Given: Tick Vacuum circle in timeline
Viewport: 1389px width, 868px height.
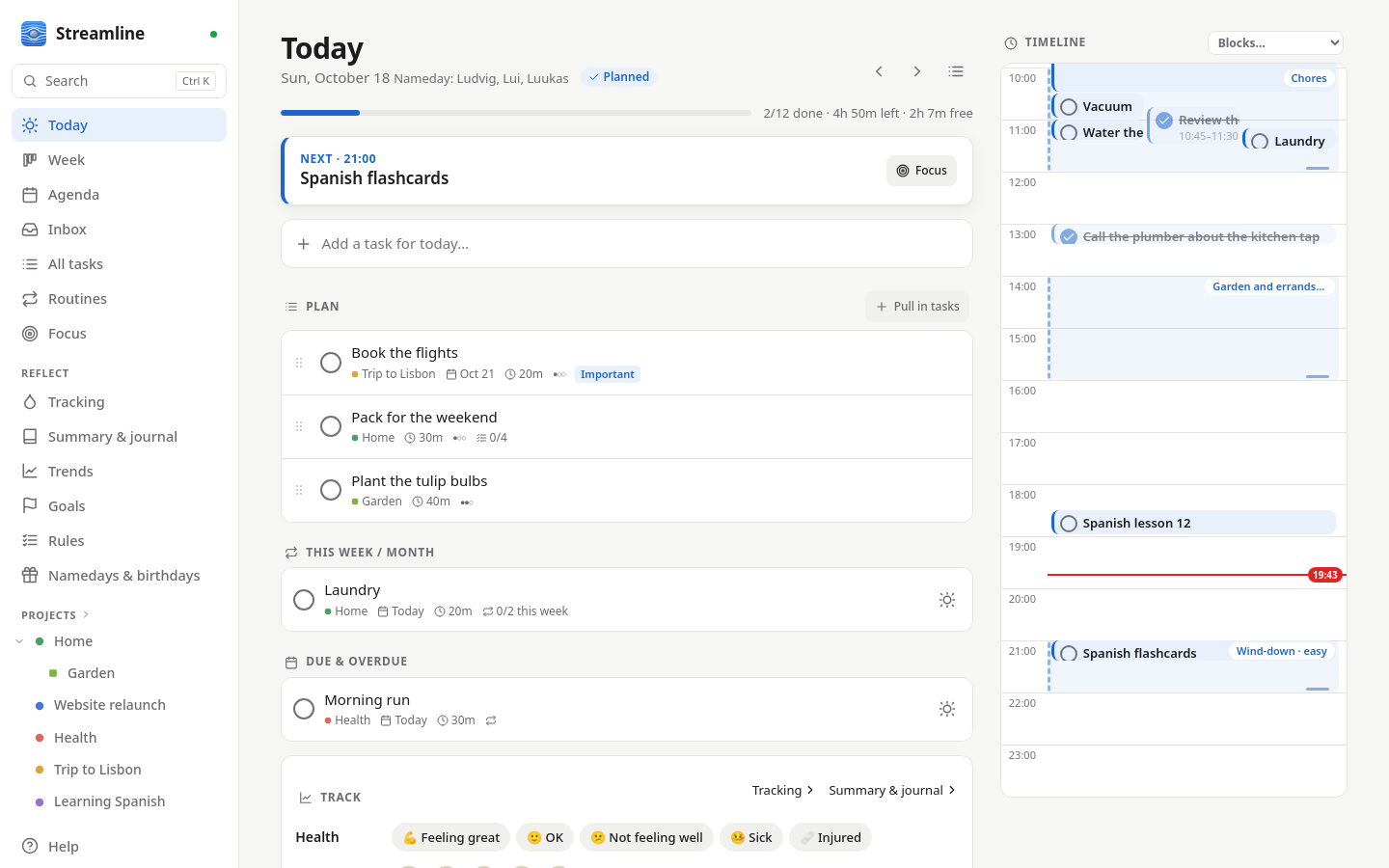Looking at the screenshot, I should click(1069, 107).
